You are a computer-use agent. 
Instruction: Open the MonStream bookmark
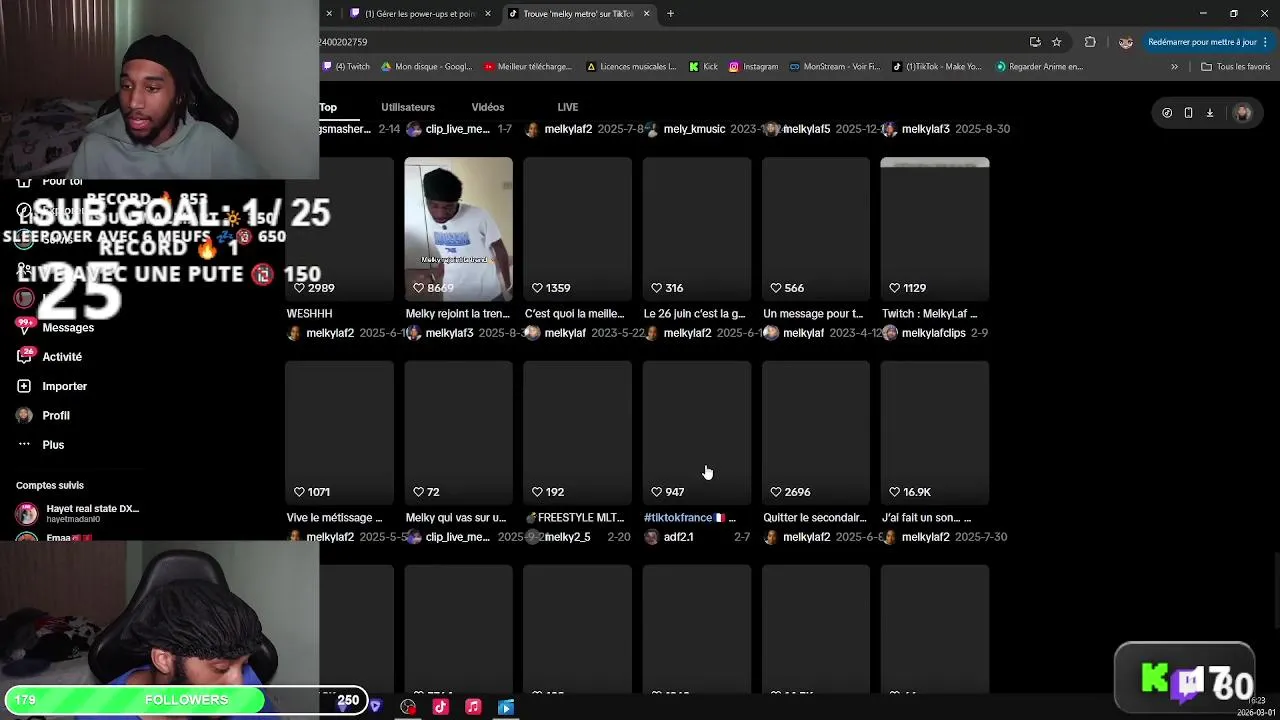click(835, 67)
